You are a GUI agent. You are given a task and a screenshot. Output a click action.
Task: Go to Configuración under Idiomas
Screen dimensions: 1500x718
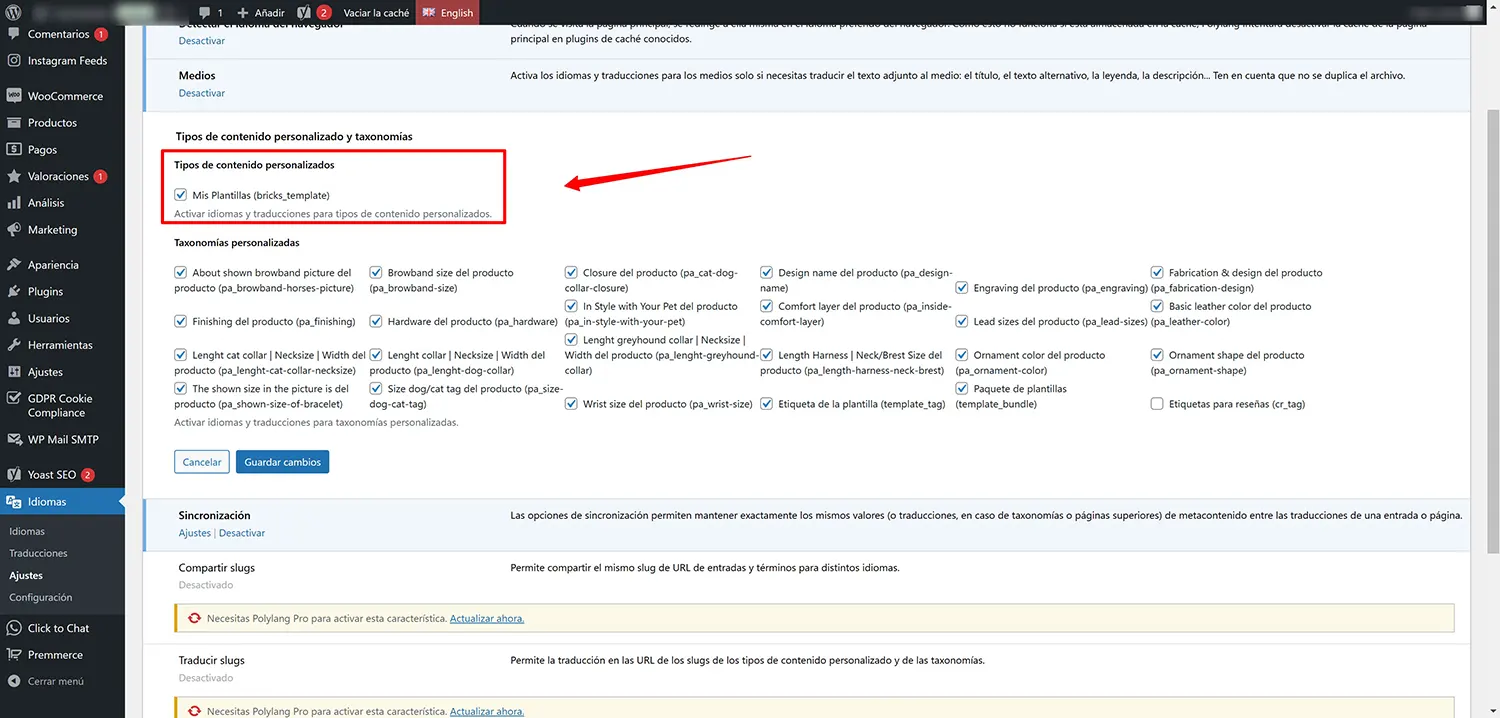[x=40, y=597]
